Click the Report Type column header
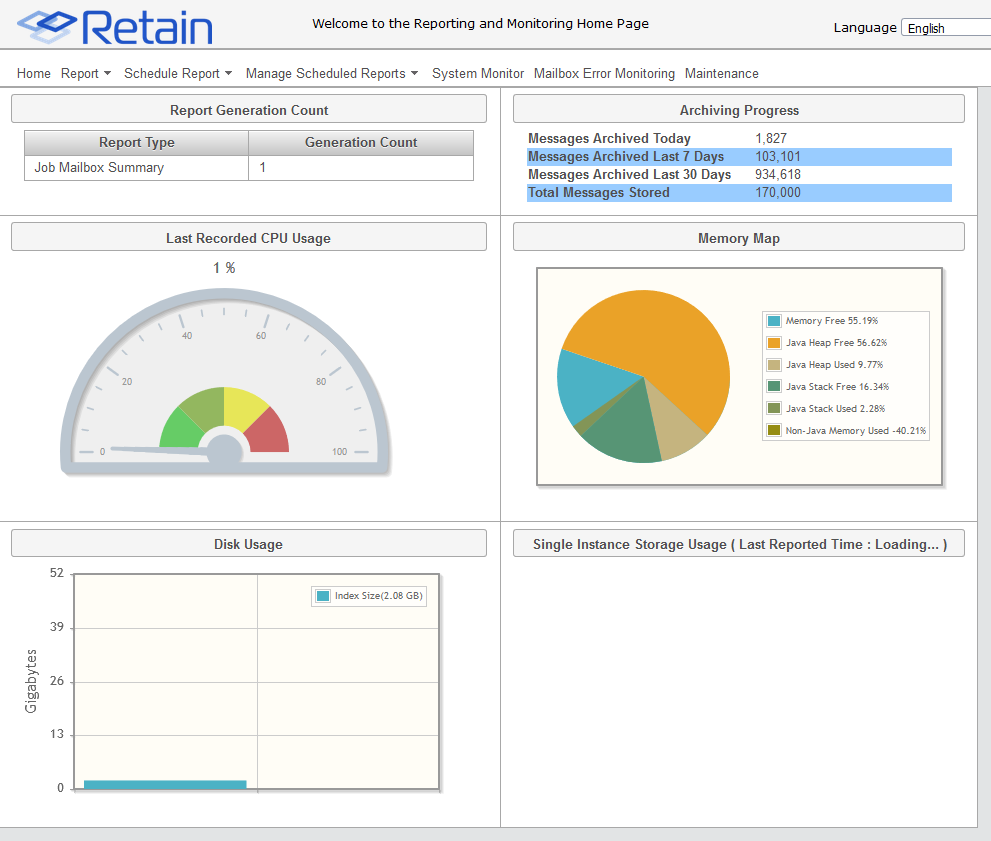The width and height of the screenshot is (991, 841). coord(137,143)
